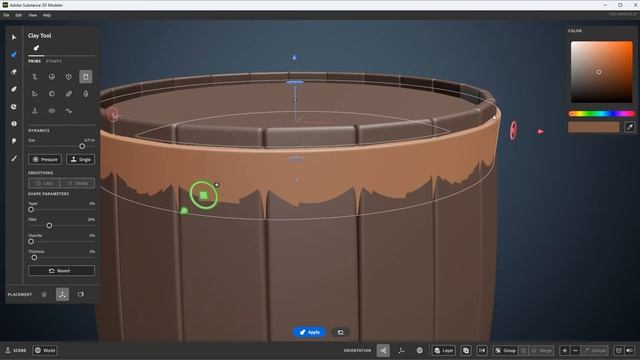Viewport: 640px width, 360px height.
Task: Click the blue Apply button
Action: pyautogui.click(x=309, y=332)
